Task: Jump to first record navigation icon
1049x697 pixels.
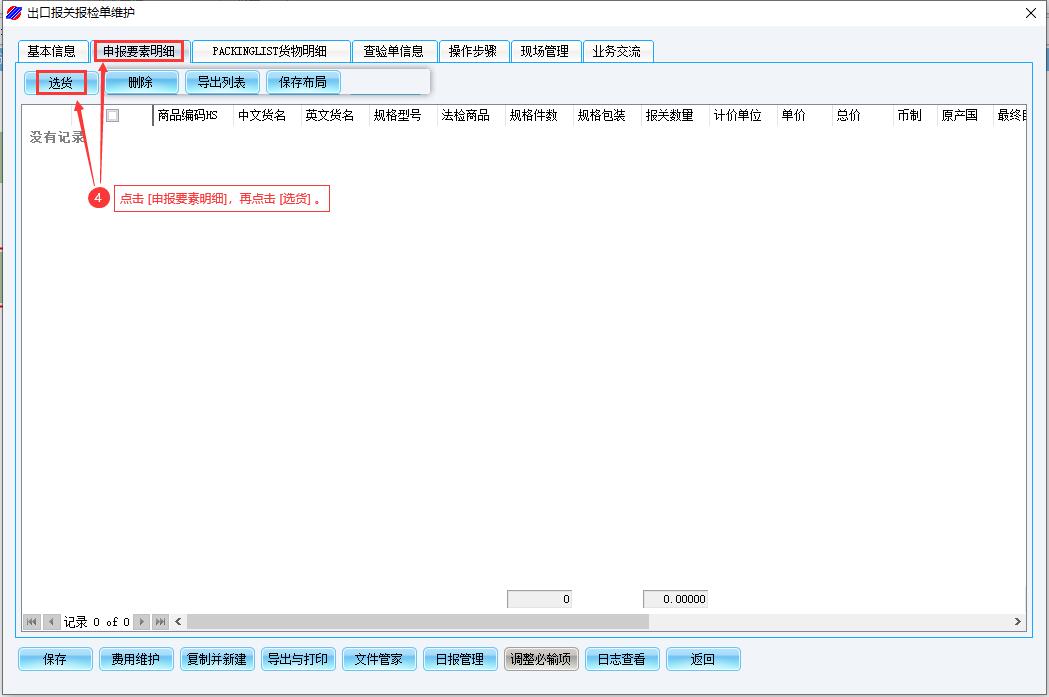Action: pos(32,622)
